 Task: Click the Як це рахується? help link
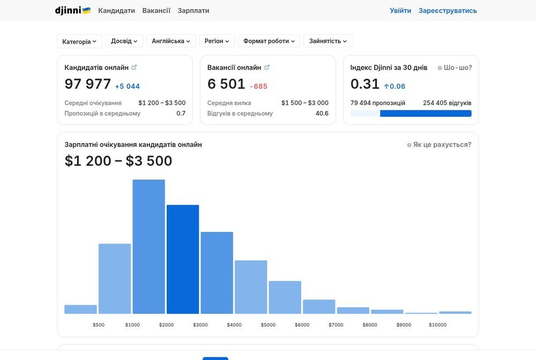[442, 145]
